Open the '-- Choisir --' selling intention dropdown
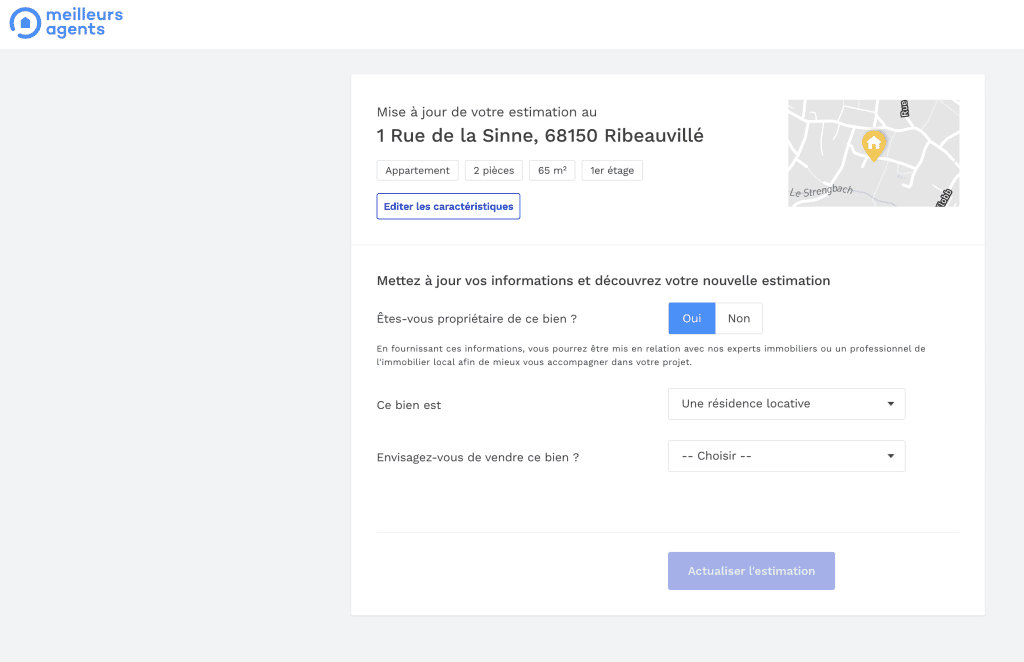Viewport: 1024px width, 662px height. (786, 456)
